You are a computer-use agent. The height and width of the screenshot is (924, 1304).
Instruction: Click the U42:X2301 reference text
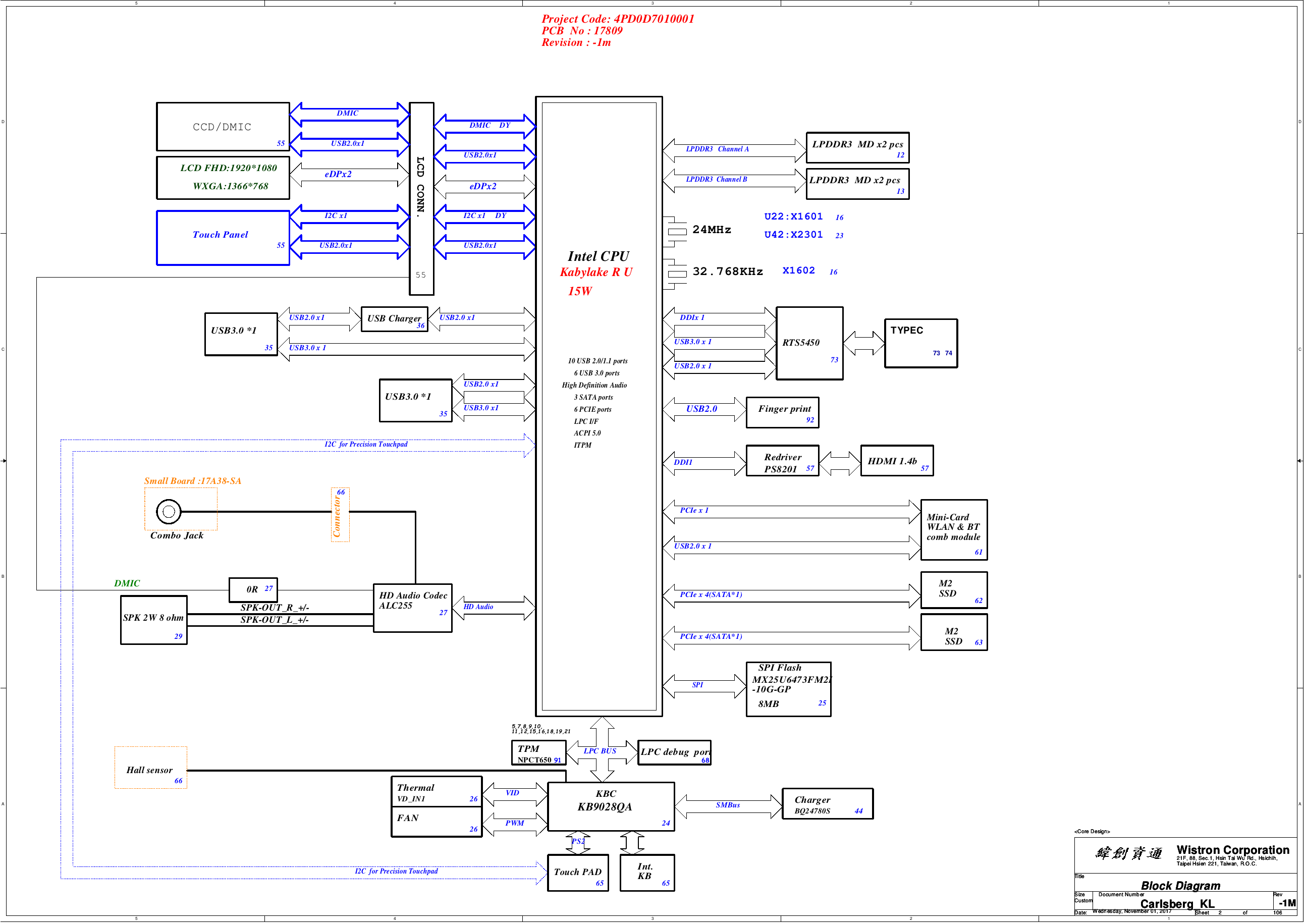[793, 235]
